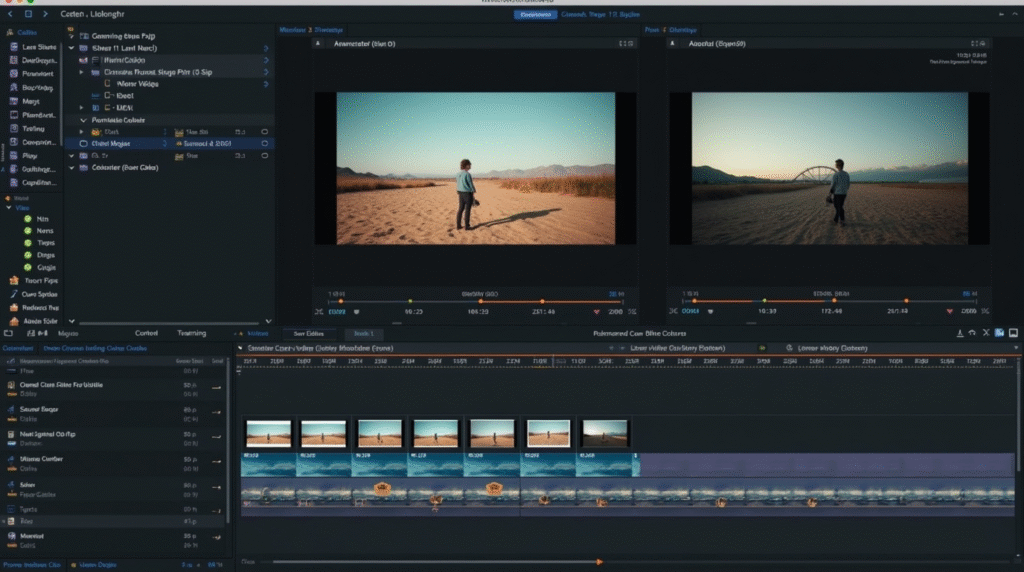
Task: Select the first clip thumbnail in the timeline
Action: click(268, 433)
